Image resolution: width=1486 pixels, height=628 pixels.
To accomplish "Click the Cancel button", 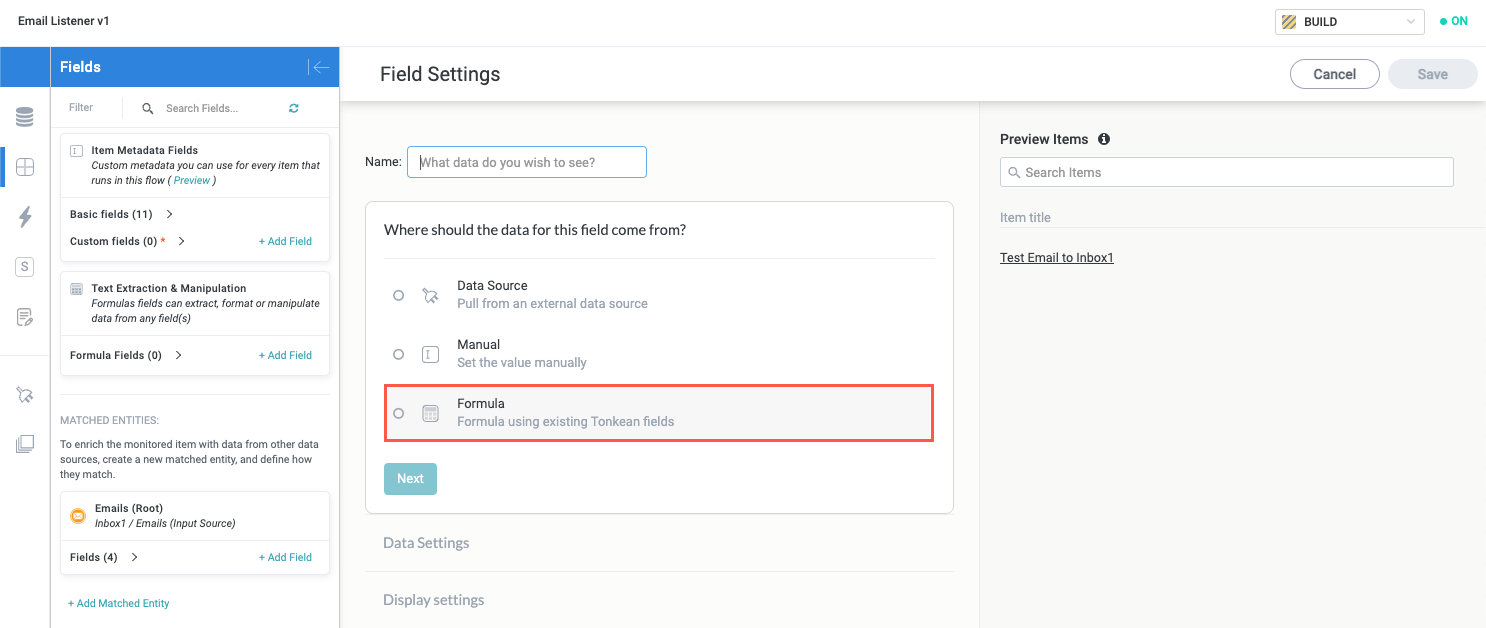I will (x=1334, y=74).
